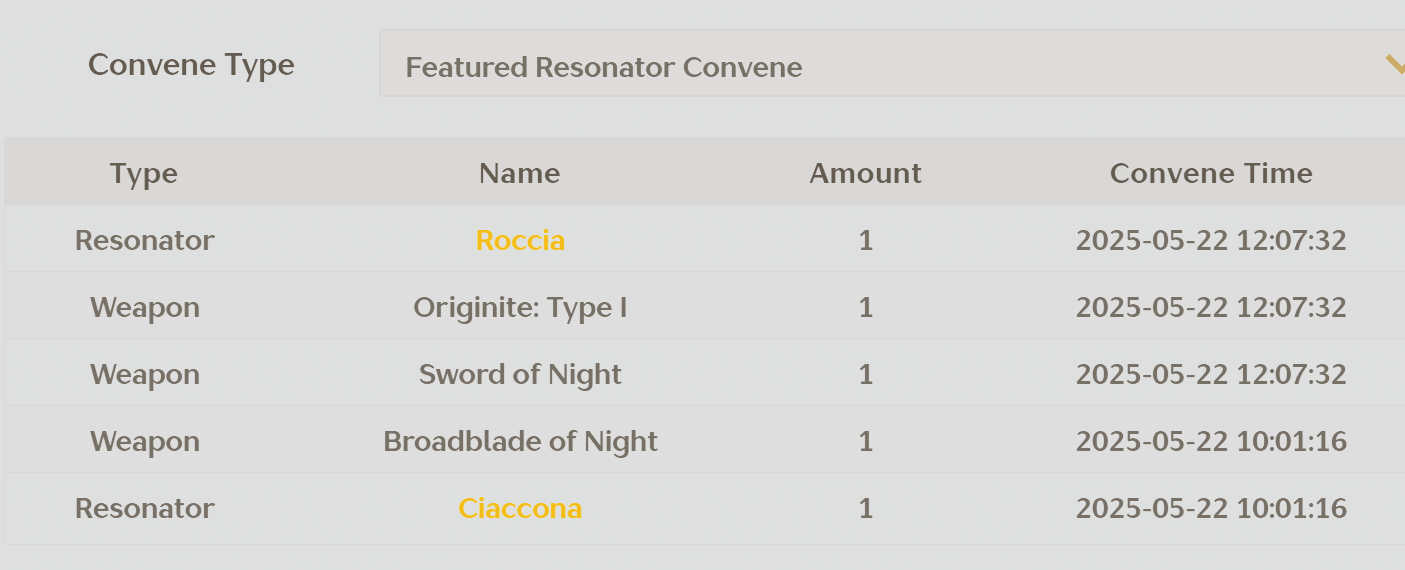This screenshot has width=1405, height=570.
Task: Click Roccia's convene time 12:07:32
Action: [x=1211, y=240]
